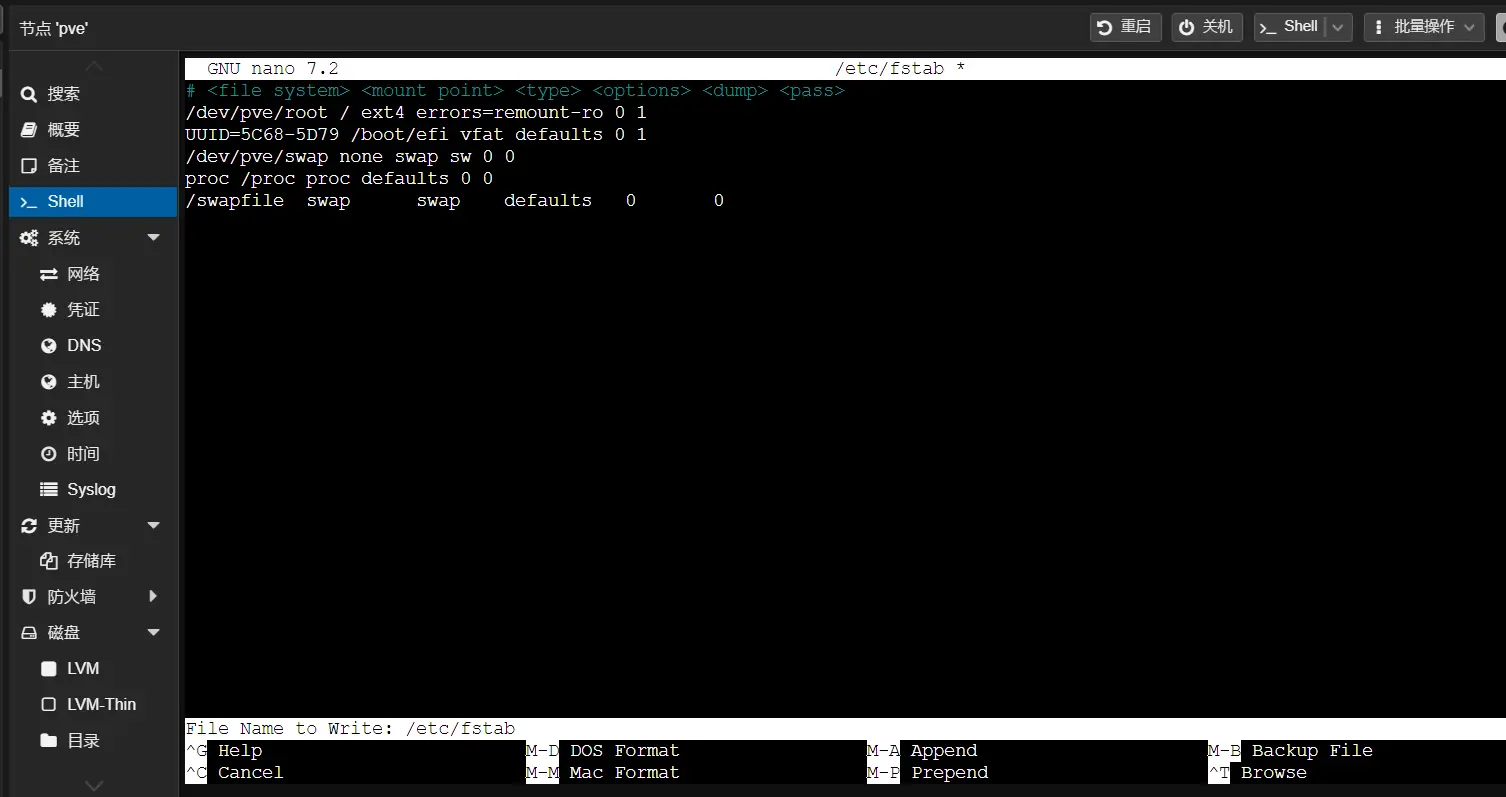Click the 重启 reboot button
Image resolution: width=1506 pixels, height=797 pixels.
tap(1125, 27)
